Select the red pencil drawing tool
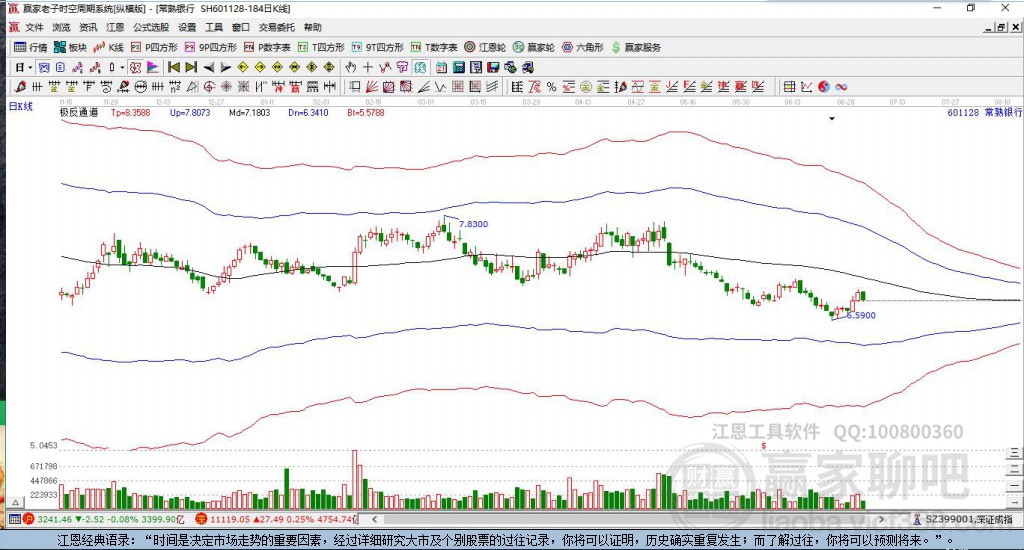The height and width of the screenshot is (550, 1024). point(20,87)
